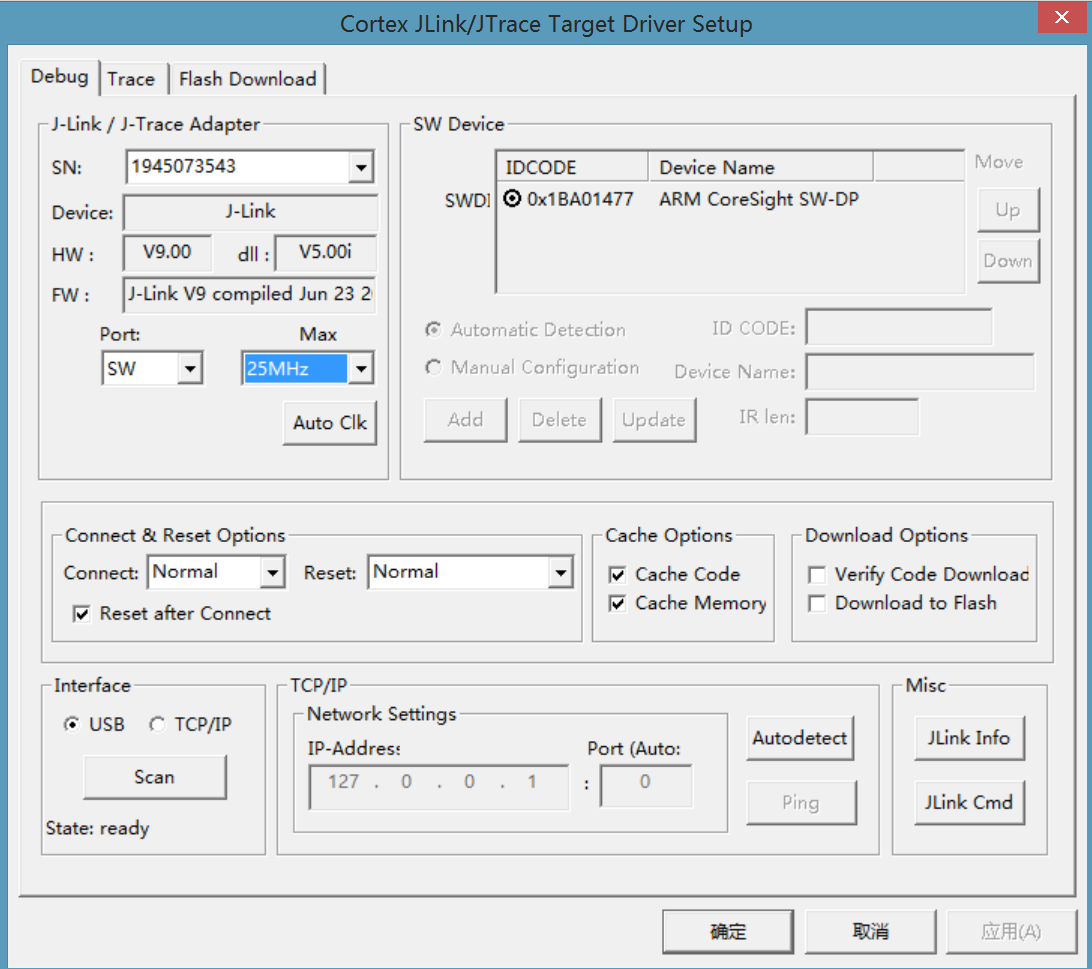Screen dimensions: 1092x969
Task: Open the Flash Download tab
Action: coord(247,79)
